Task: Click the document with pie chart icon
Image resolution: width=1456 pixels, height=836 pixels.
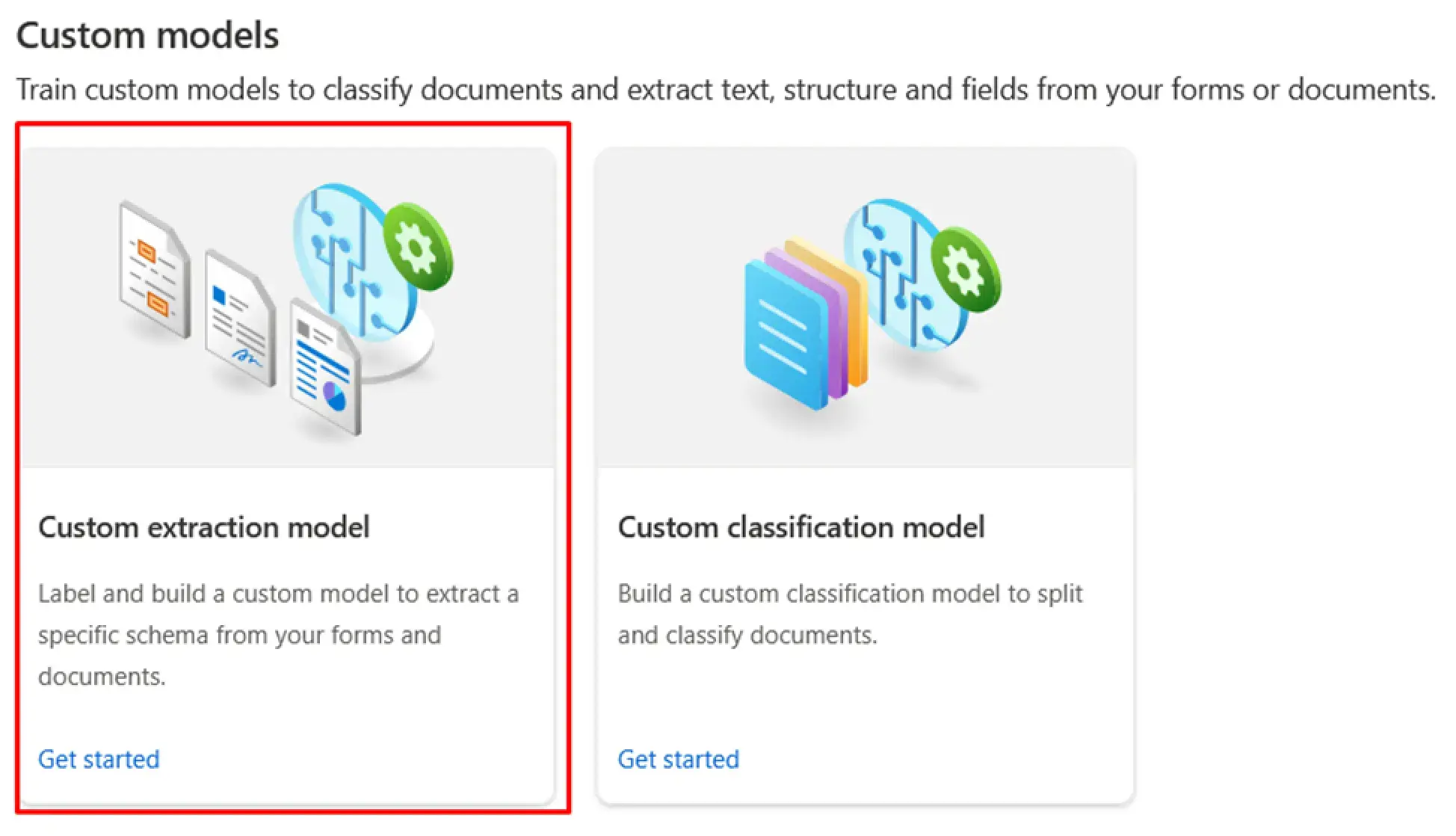Action: click(x=326, y=366)
